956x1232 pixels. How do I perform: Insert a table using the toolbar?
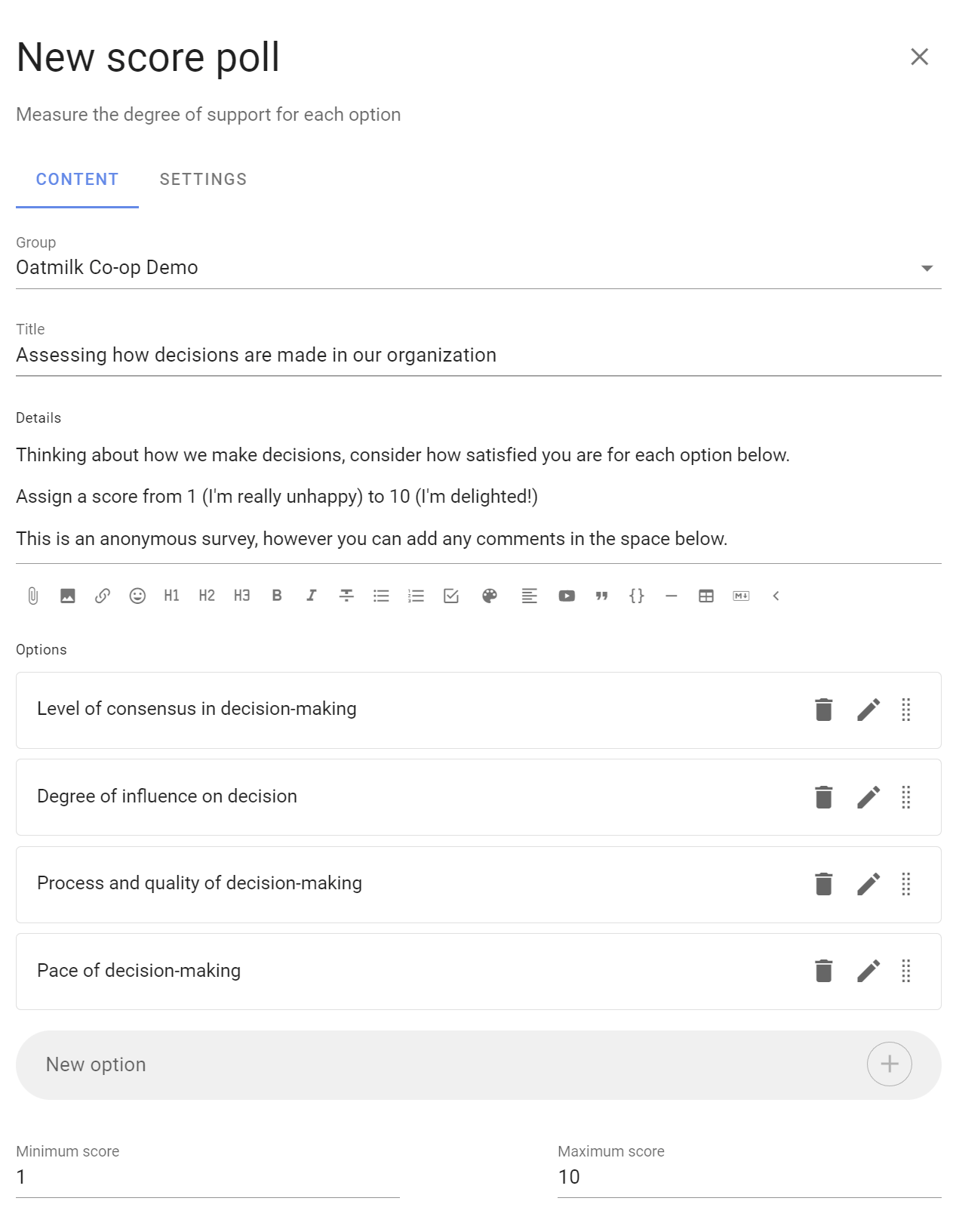[x=706, y=596]
